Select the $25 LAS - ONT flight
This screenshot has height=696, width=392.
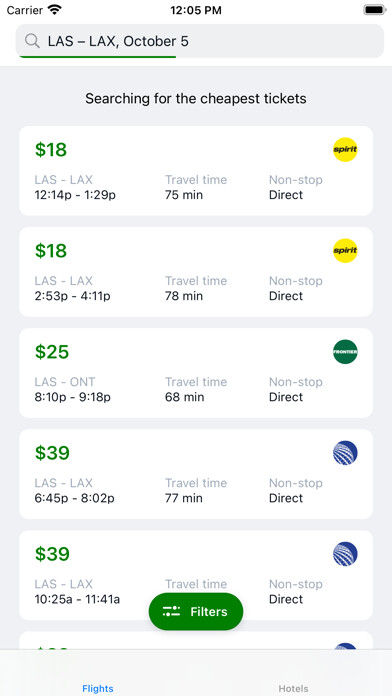196,373
